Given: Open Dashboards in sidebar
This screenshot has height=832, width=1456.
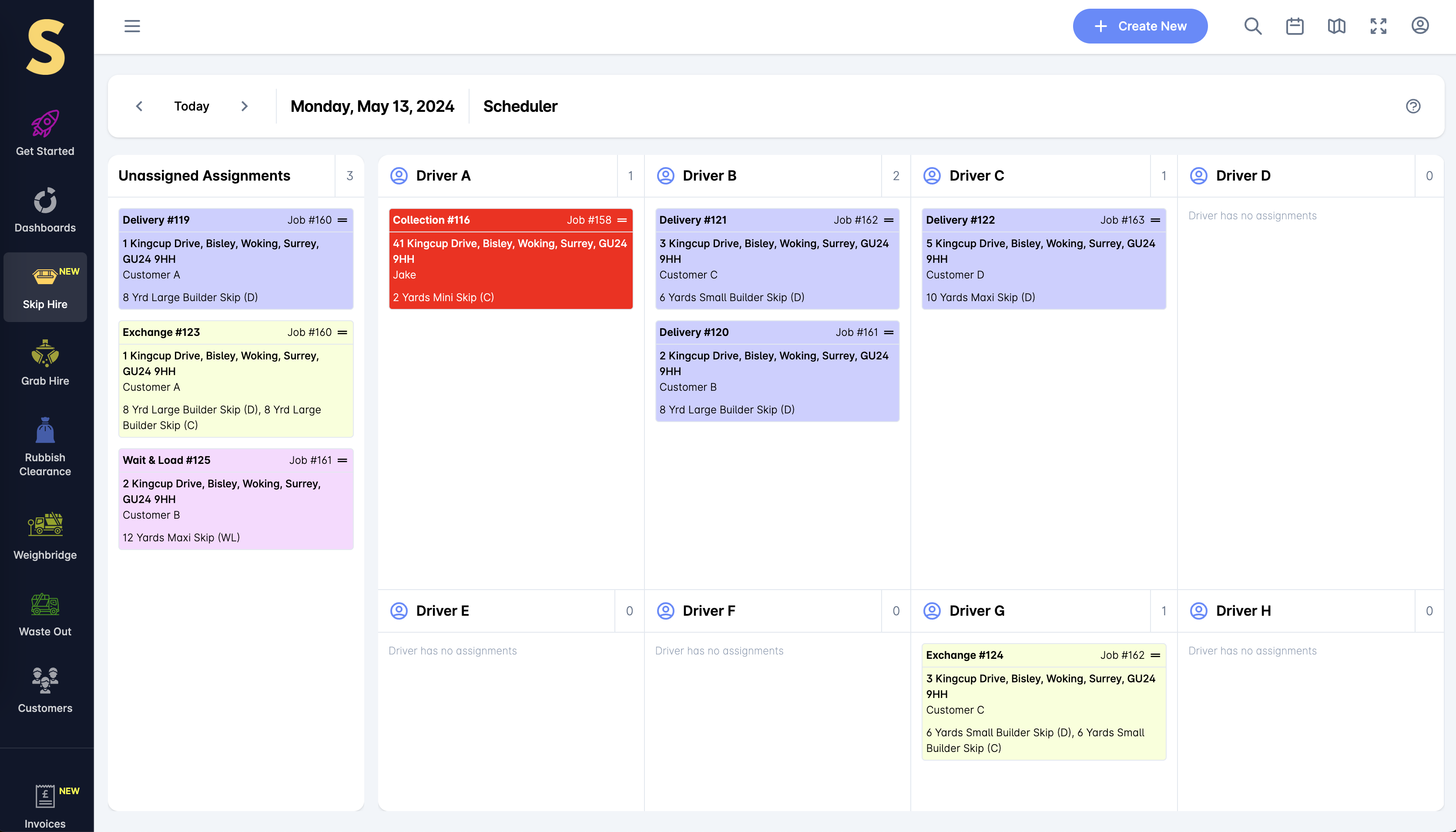Looking at the screenshot, I should click(45, 210).
